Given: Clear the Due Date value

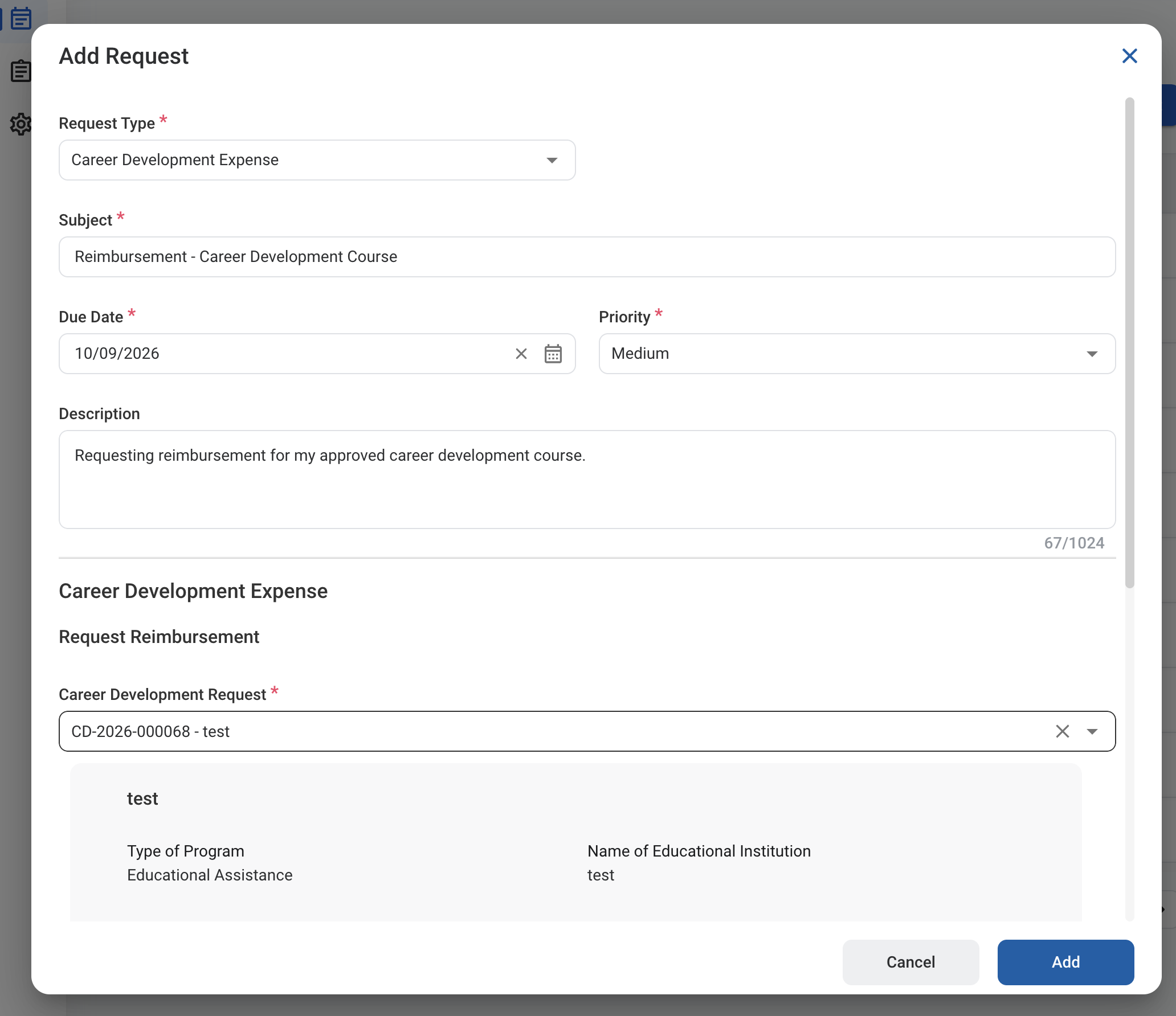Looking at the screenshot, I should [x=521, y=354].
